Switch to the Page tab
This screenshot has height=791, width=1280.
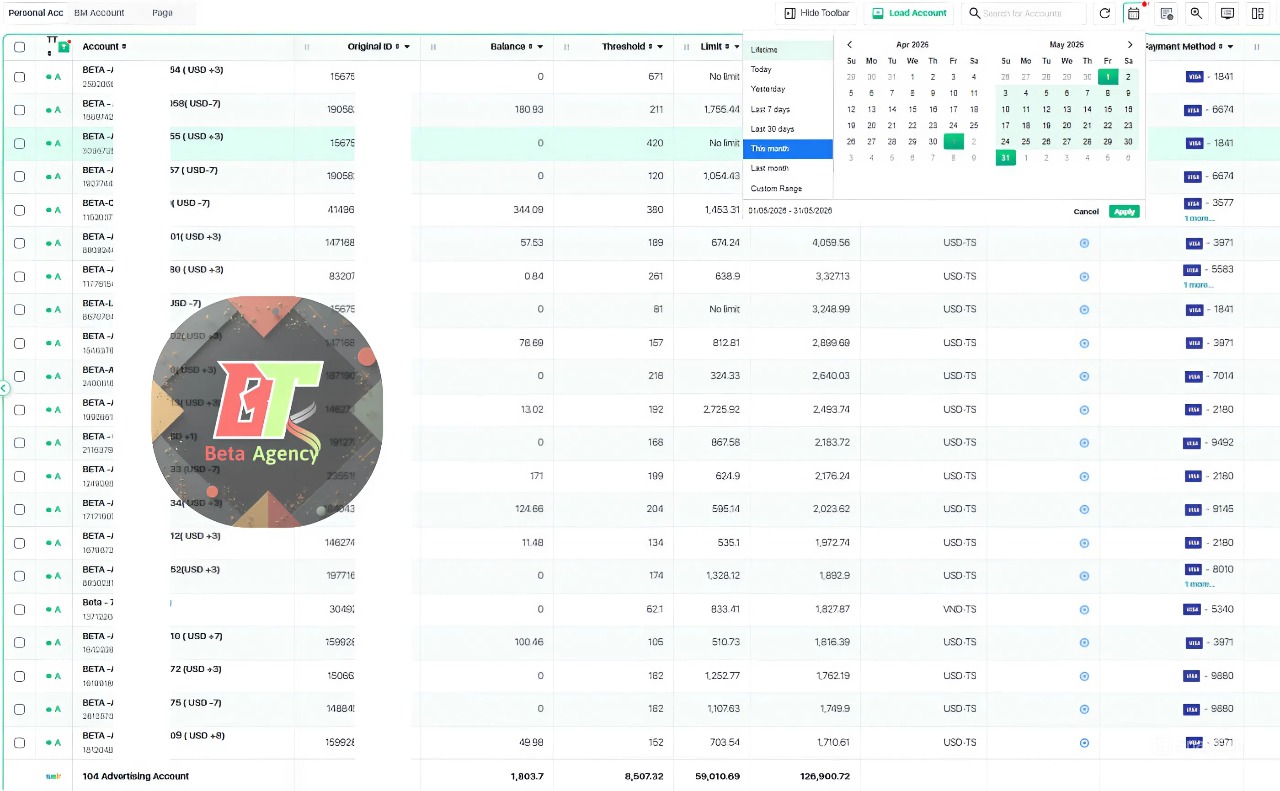162,13
